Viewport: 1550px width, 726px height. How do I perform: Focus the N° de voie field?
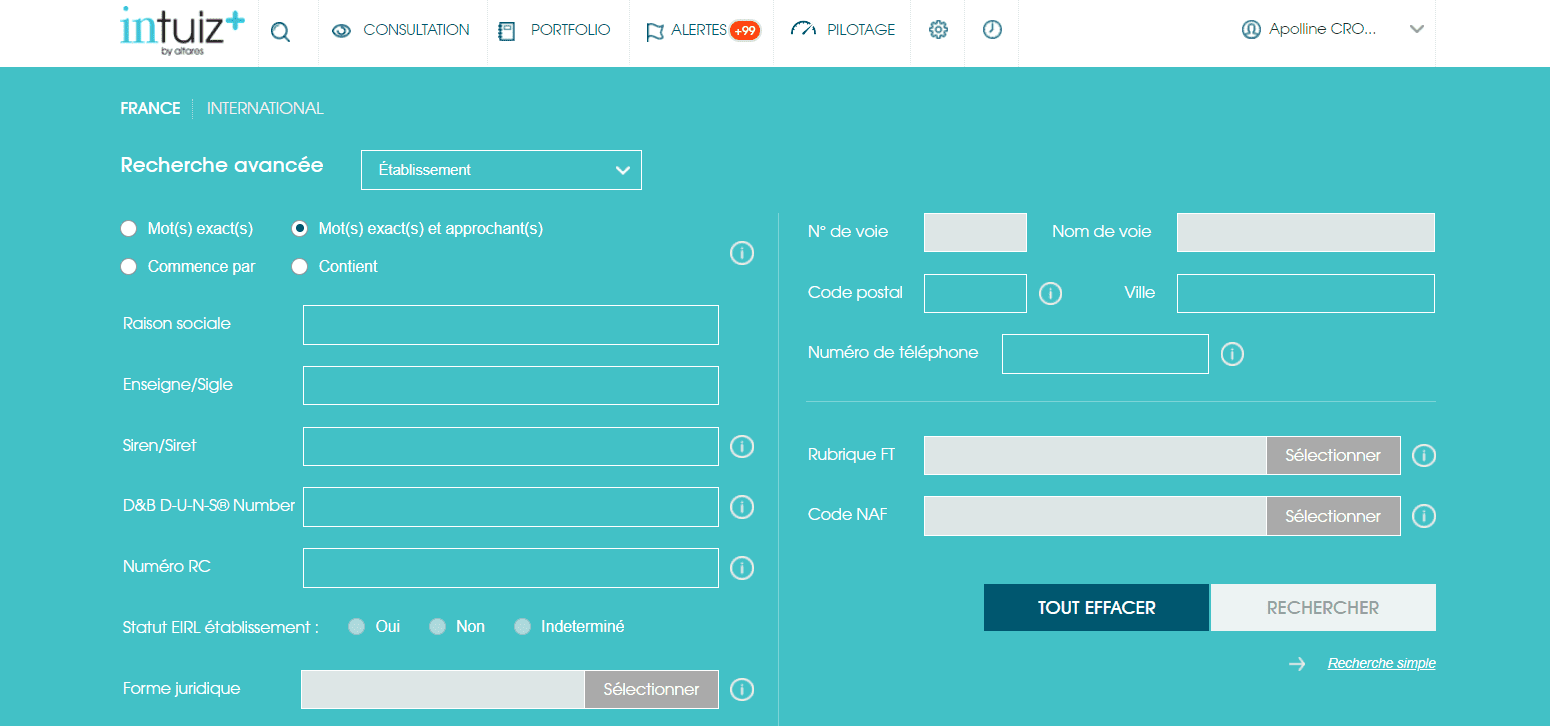pos(975,232)
